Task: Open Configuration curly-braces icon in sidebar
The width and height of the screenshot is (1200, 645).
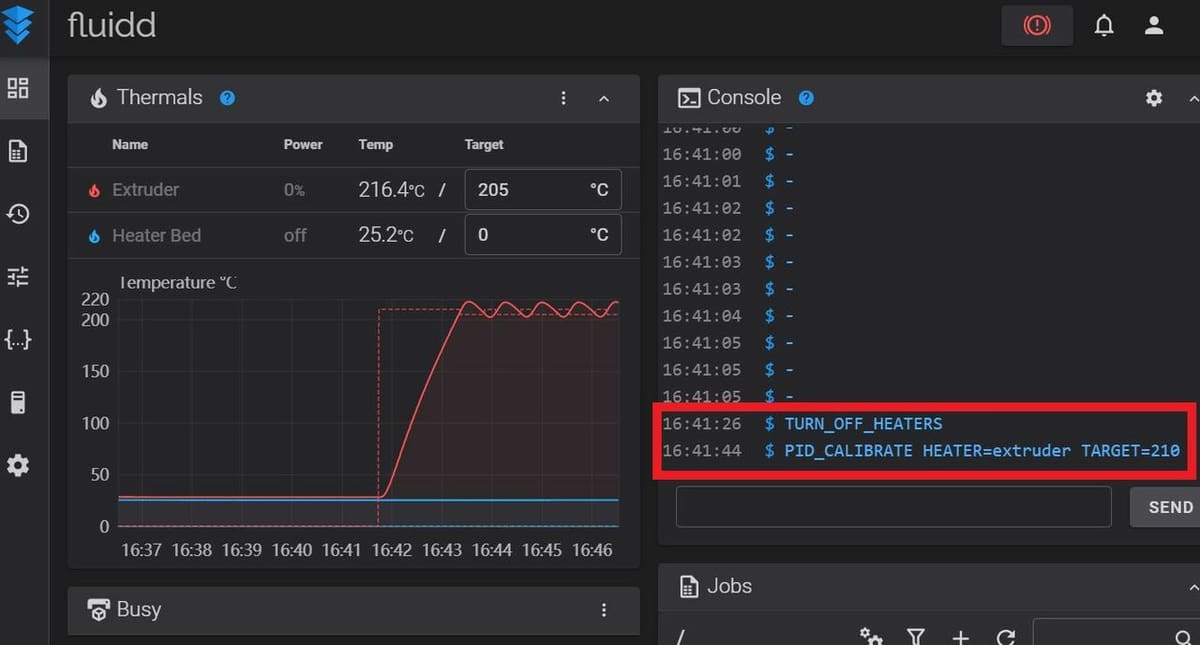Action: click(x=18, y=340)
